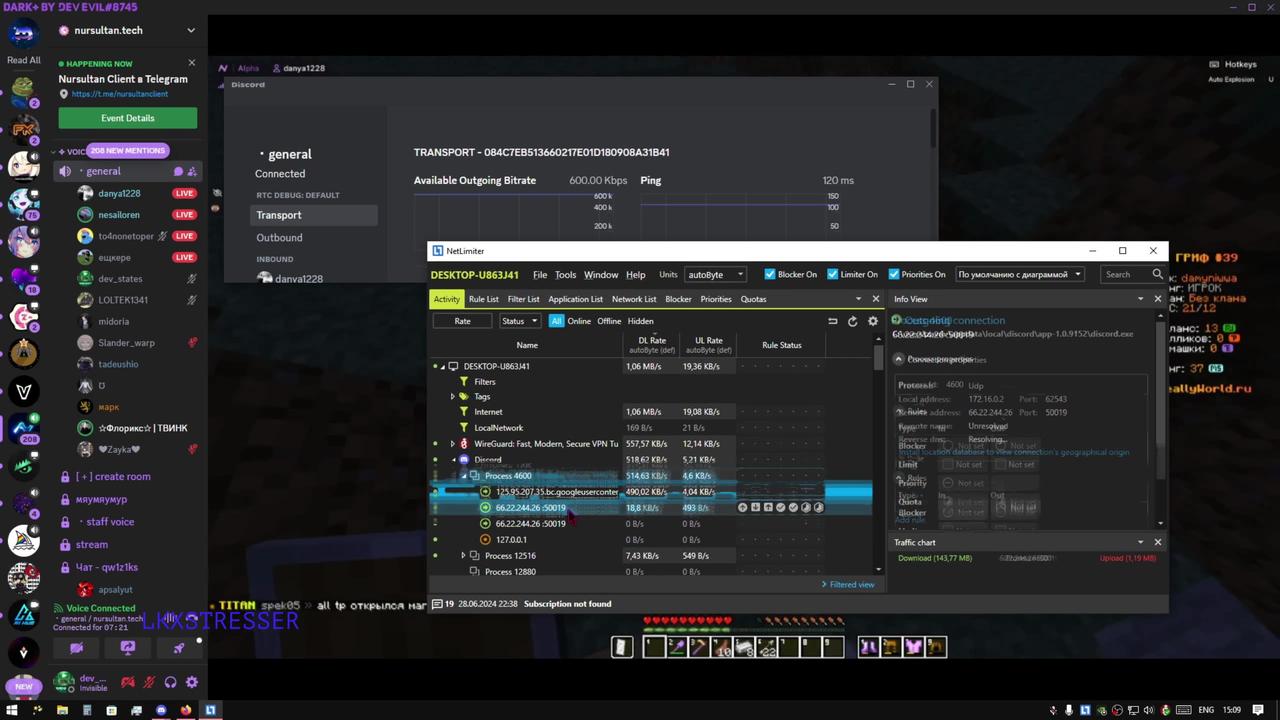Click the Filtered view link
The height and width of the screenshot is (720, 1280).
point(849,584)
